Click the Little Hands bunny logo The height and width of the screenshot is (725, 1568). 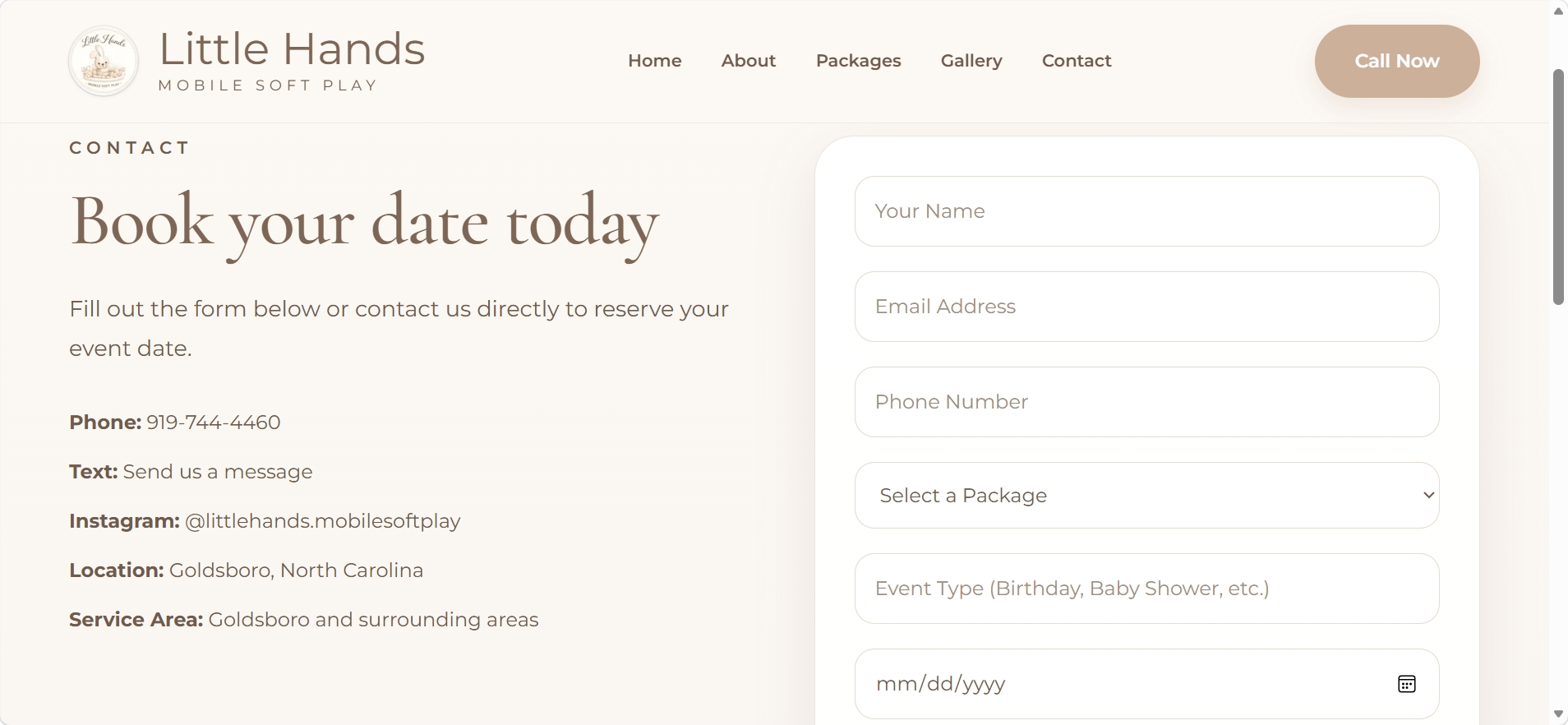[x=104, y=62]
